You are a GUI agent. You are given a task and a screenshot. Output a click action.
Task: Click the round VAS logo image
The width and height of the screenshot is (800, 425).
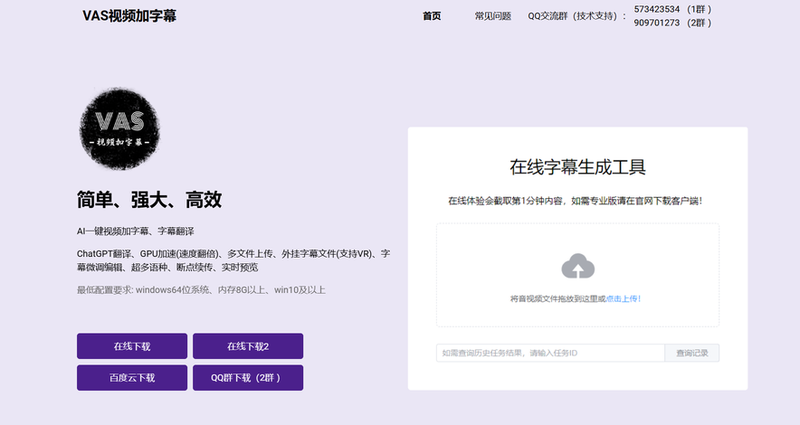[120, 129]
